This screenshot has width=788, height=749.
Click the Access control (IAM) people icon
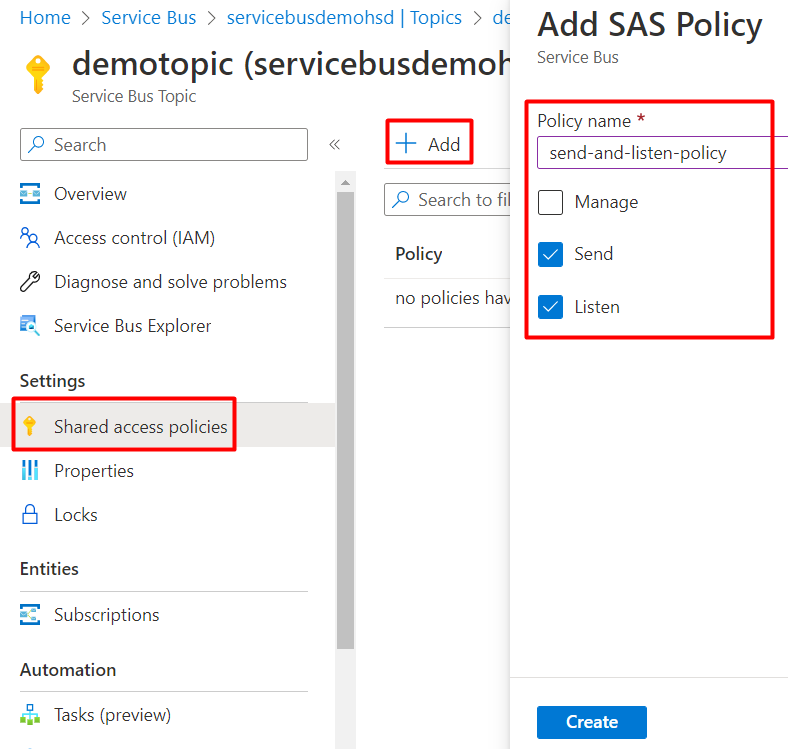[30, 238]
